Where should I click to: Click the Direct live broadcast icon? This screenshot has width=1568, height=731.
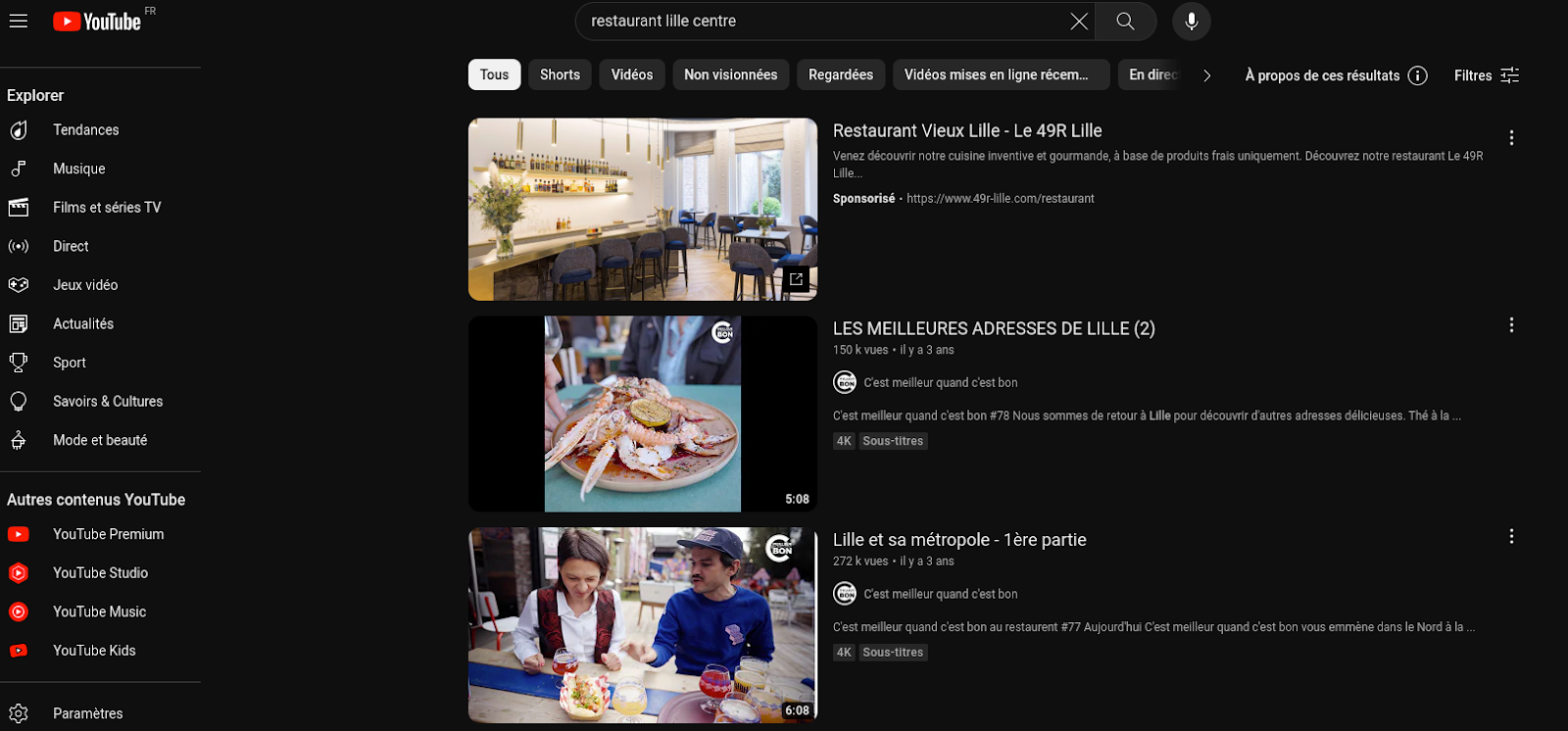[19, 246]
